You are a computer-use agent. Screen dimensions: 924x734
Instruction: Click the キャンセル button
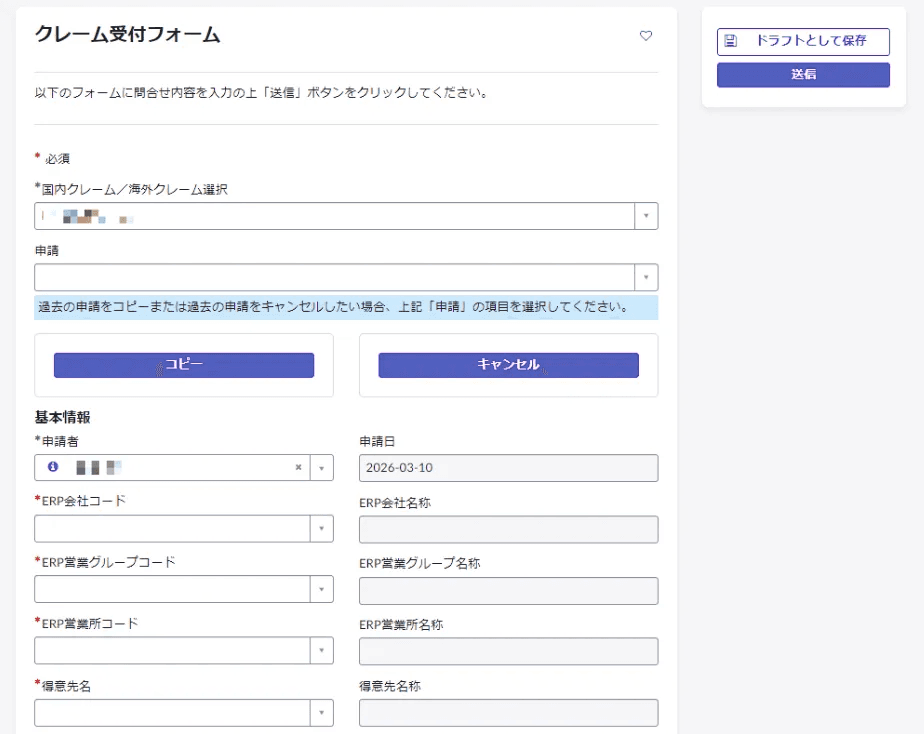(508, 365)
